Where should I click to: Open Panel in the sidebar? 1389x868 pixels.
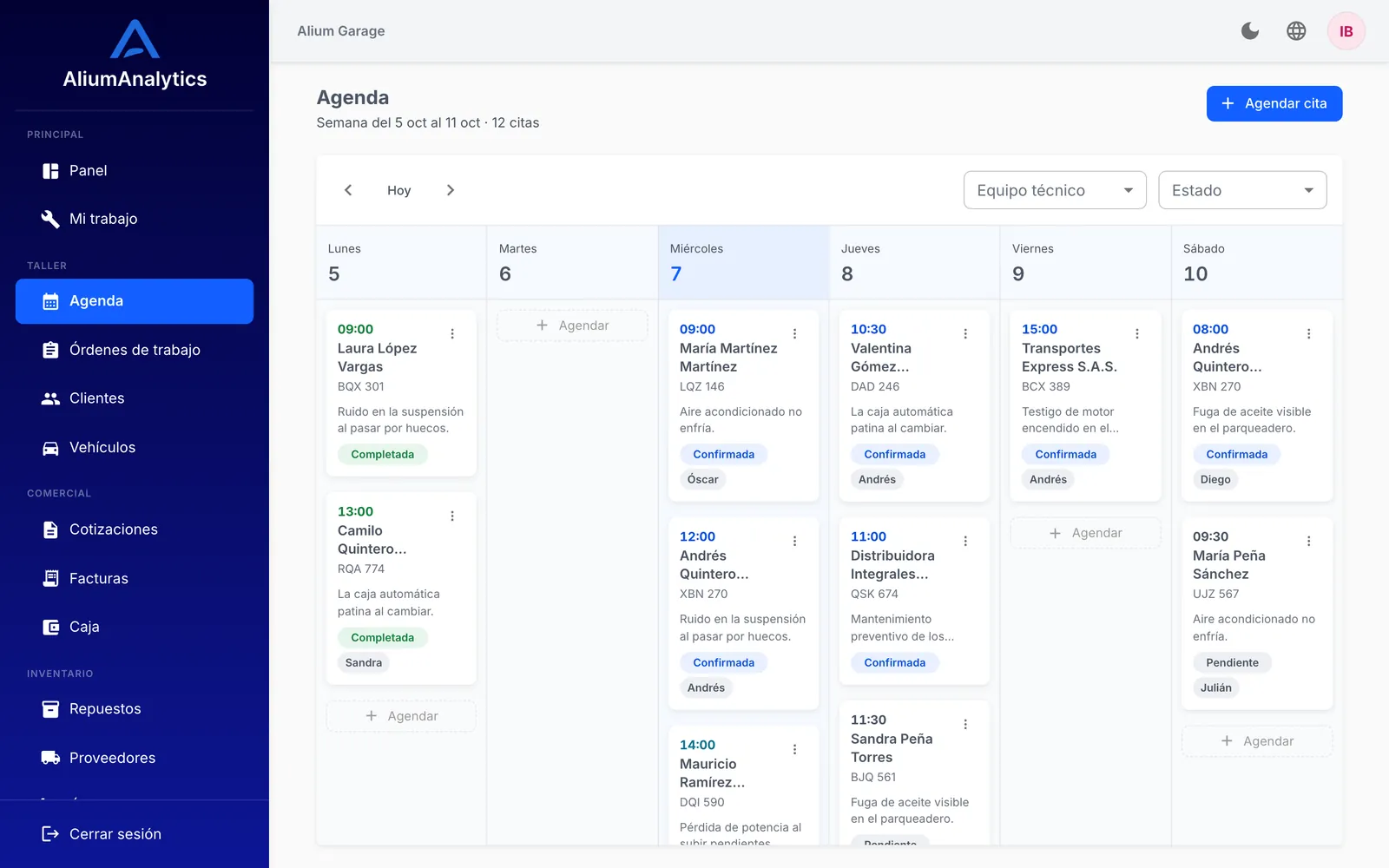tap(135, 171)
